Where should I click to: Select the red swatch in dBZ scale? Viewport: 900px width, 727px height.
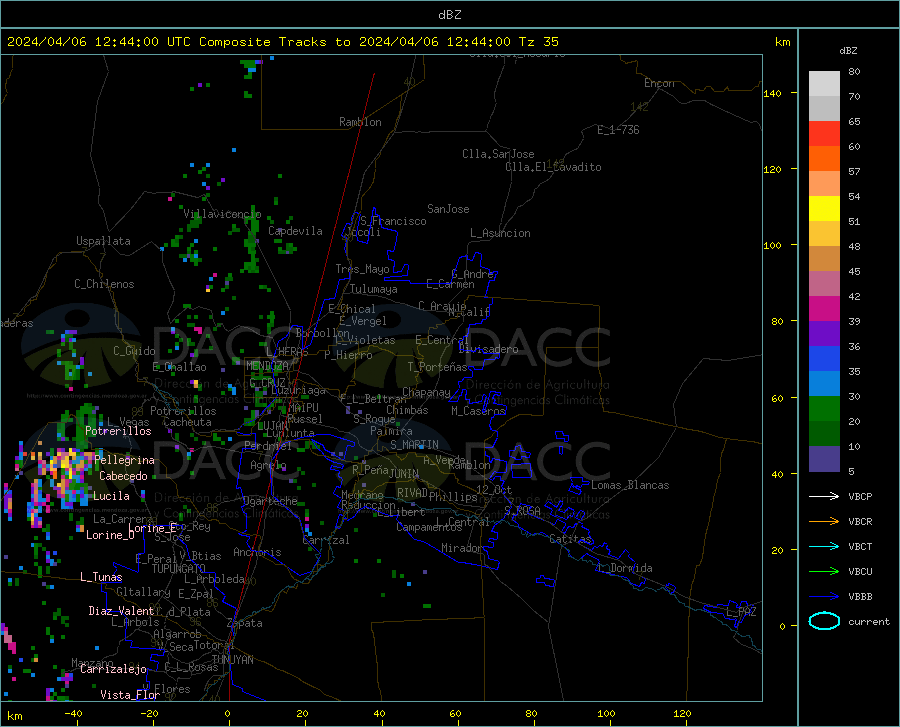click(824, 134)
